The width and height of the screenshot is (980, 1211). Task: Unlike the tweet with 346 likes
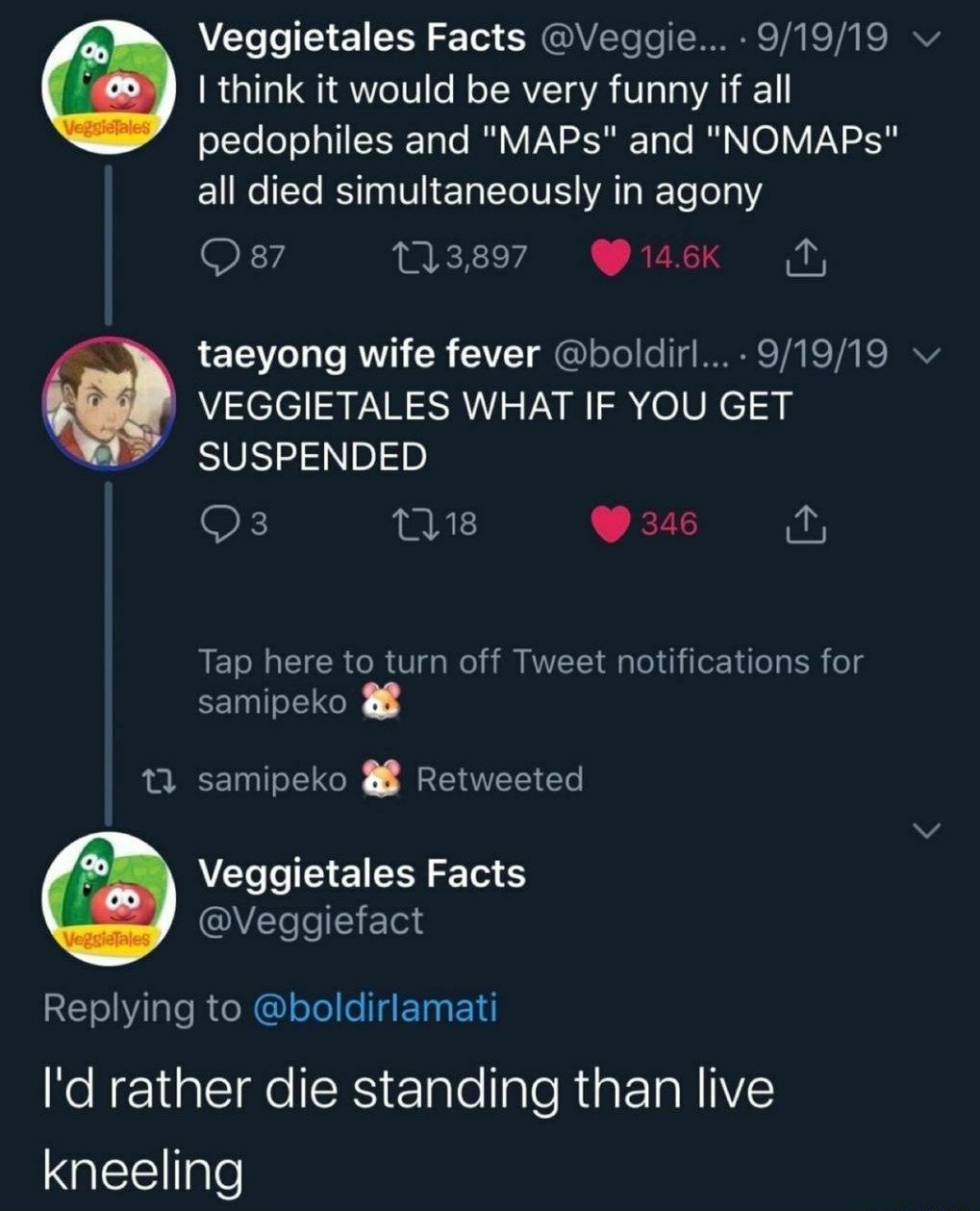611,523
